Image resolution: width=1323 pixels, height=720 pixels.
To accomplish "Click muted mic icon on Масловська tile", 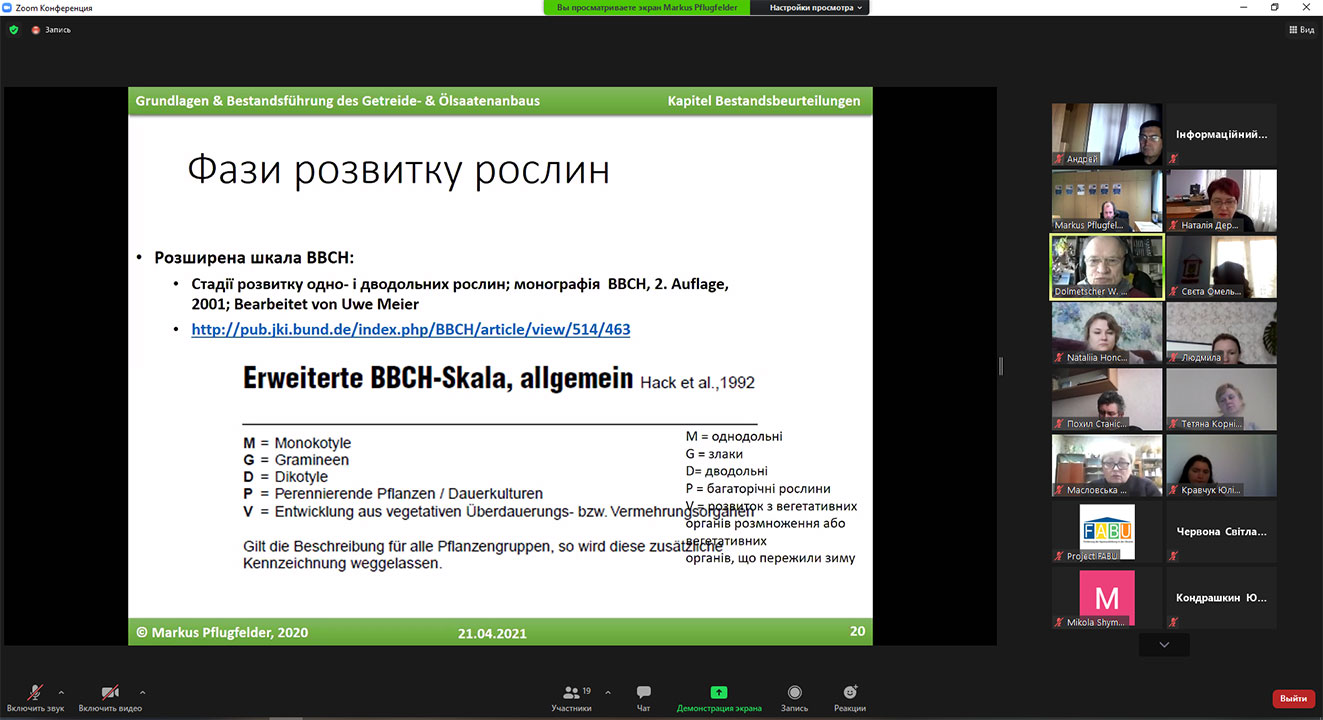I will click(1059, 490).
